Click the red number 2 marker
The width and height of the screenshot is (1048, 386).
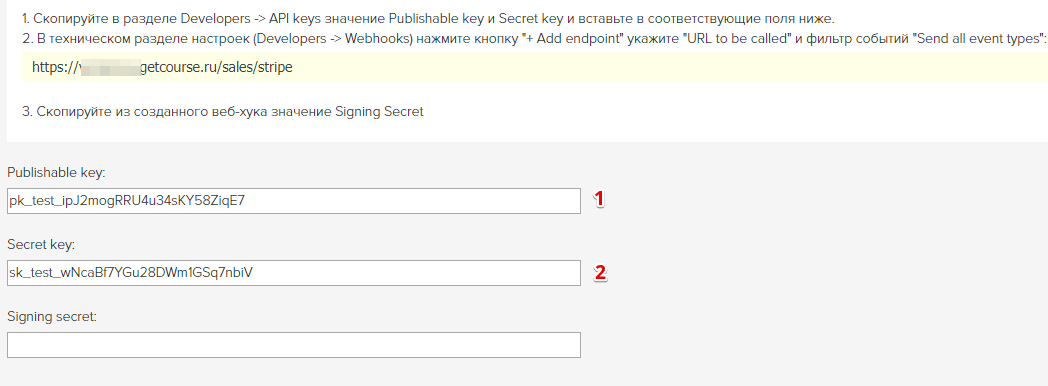coord(600,272)
